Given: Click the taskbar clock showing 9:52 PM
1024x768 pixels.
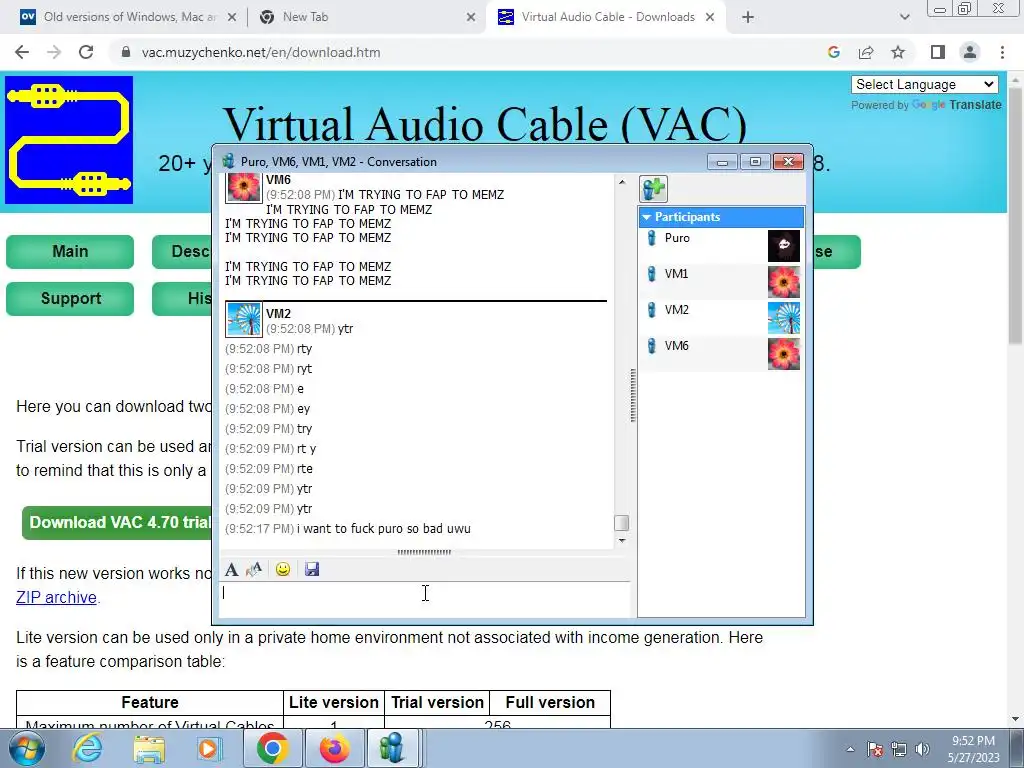Looking at the screenshot, I should coord(973,749).
